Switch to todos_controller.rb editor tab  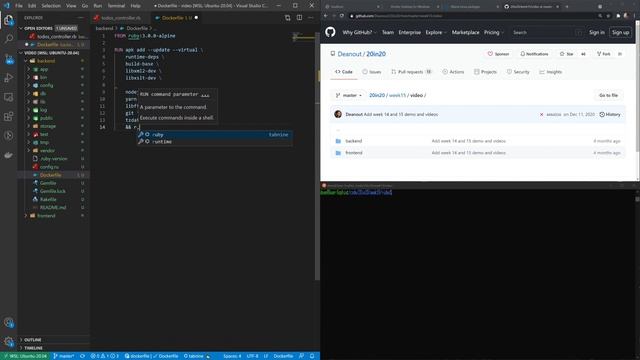pos(120,18)
